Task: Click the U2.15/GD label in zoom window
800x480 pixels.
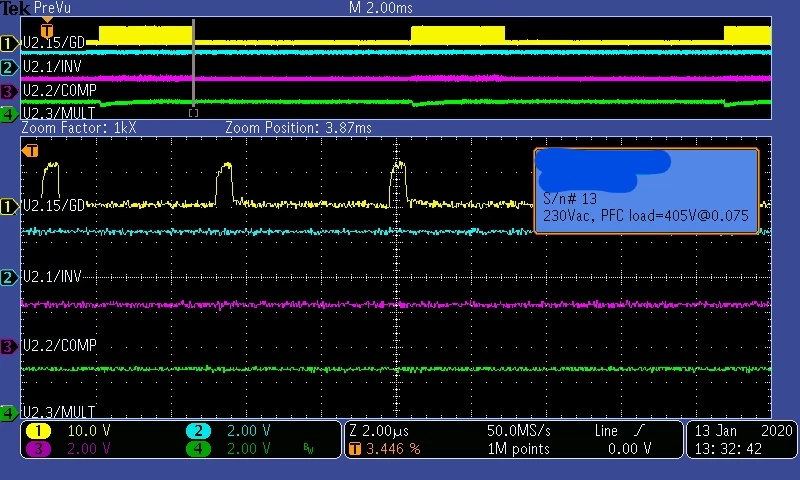Action: click(54, 206)
